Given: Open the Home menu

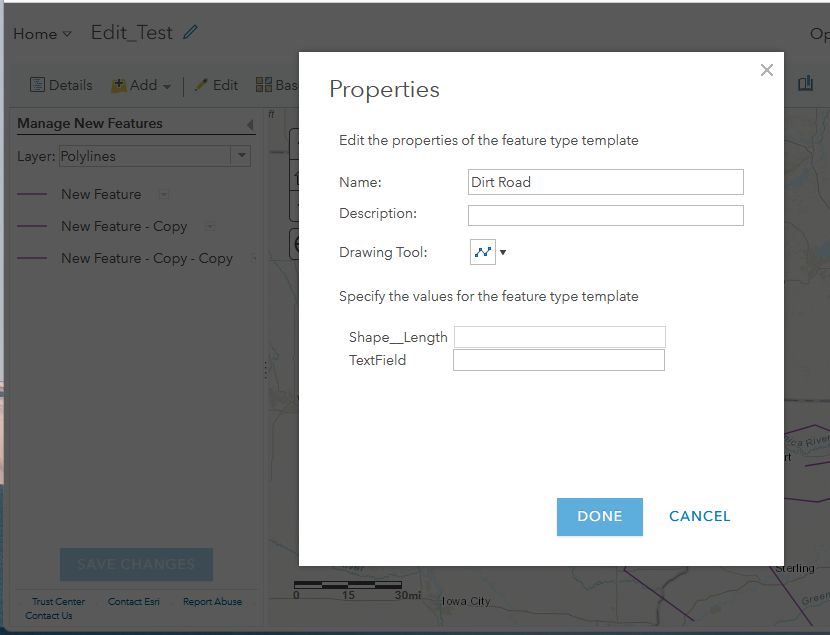Looking at the screenshot, I should (42, 33).
